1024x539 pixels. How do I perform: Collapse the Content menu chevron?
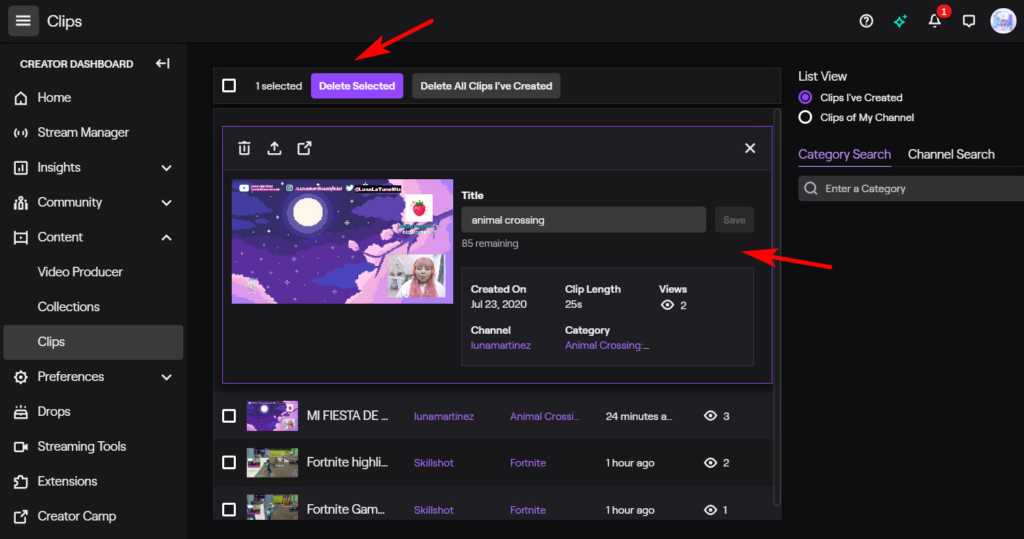pyautogui.click(x=167, y=237)
